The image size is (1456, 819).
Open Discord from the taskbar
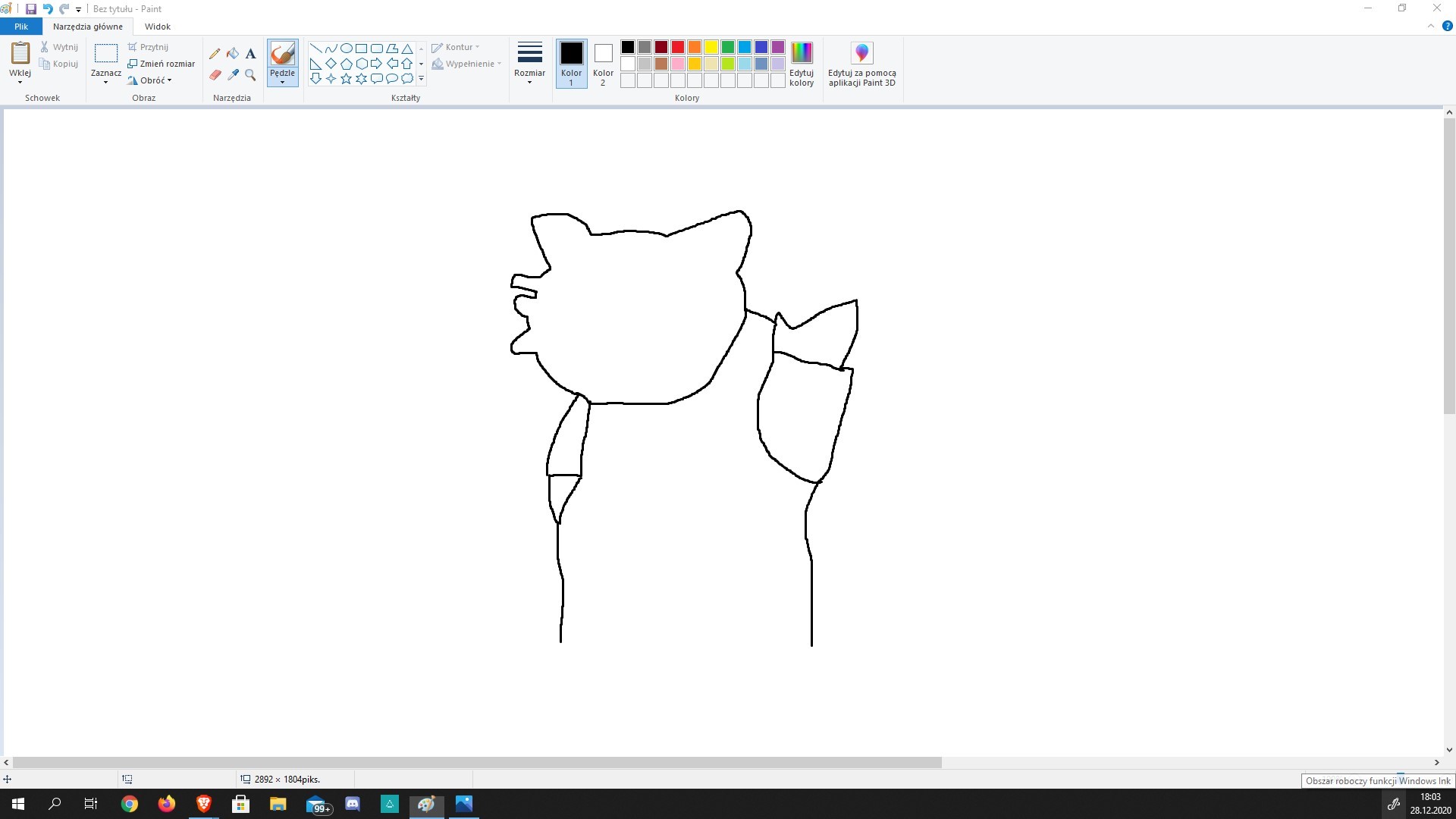[353, 804]
